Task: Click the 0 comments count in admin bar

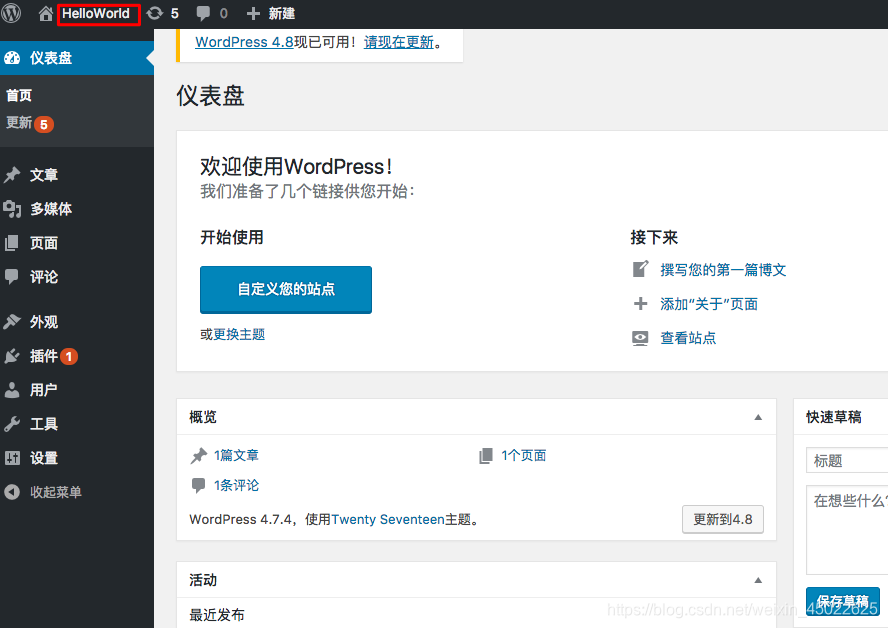Action: pos(224,14)
